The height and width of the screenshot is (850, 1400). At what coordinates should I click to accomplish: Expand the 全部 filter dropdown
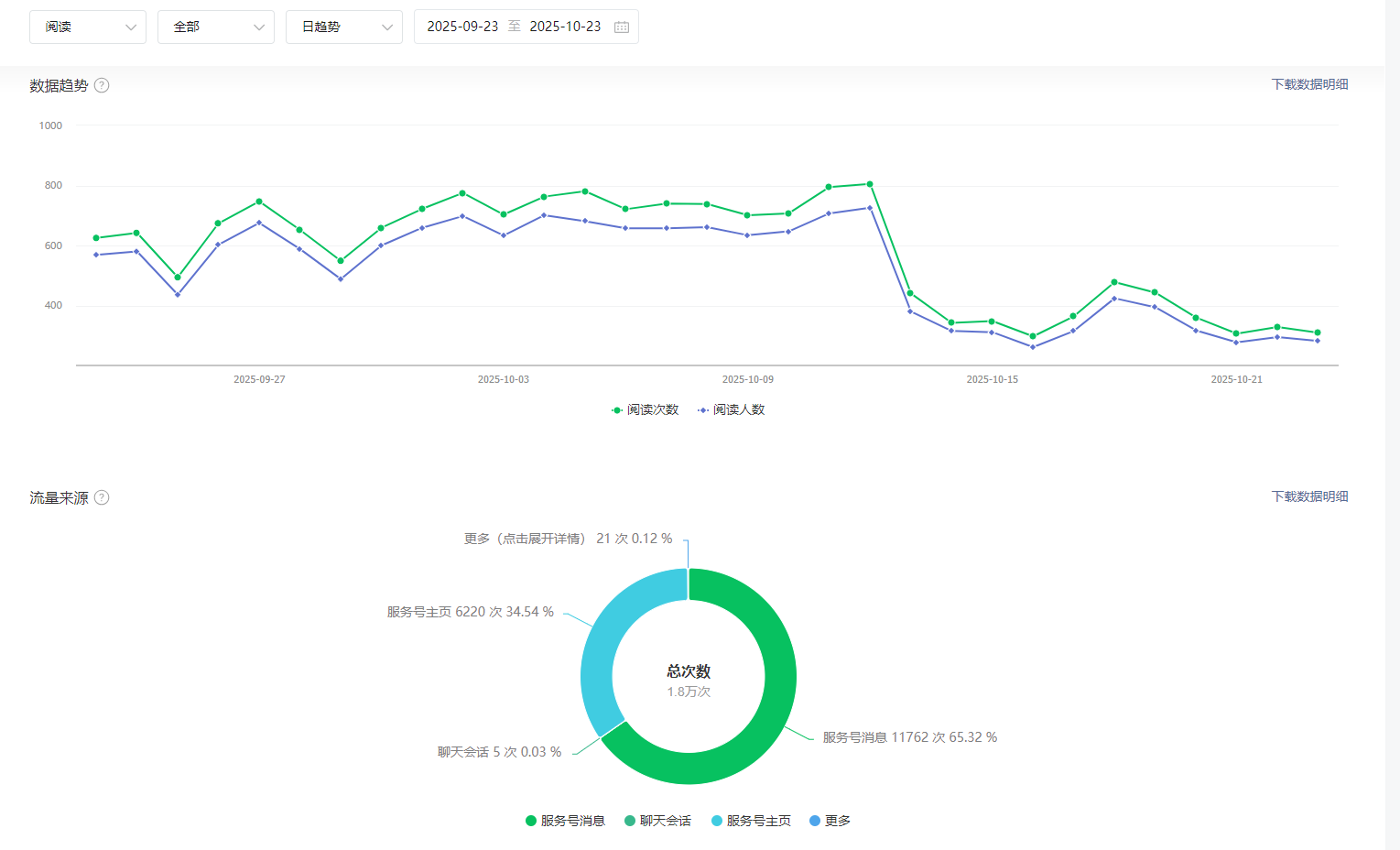216,27
